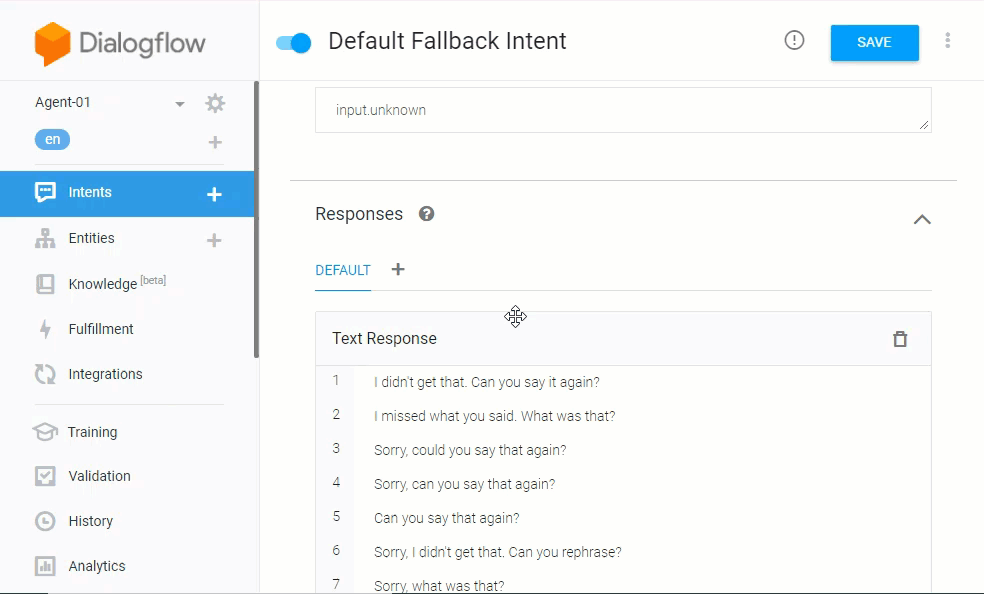Open the Integrations panel

coord(45,373)
